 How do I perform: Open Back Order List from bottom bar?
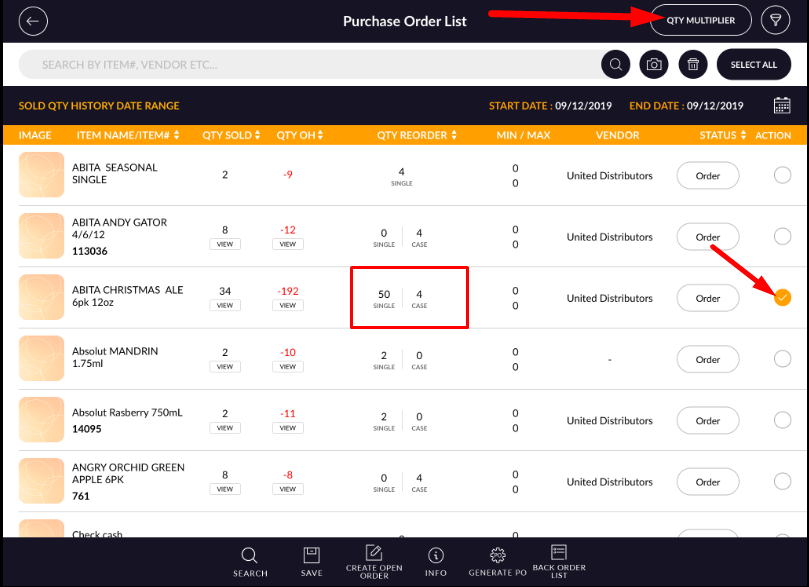(559, 561)
